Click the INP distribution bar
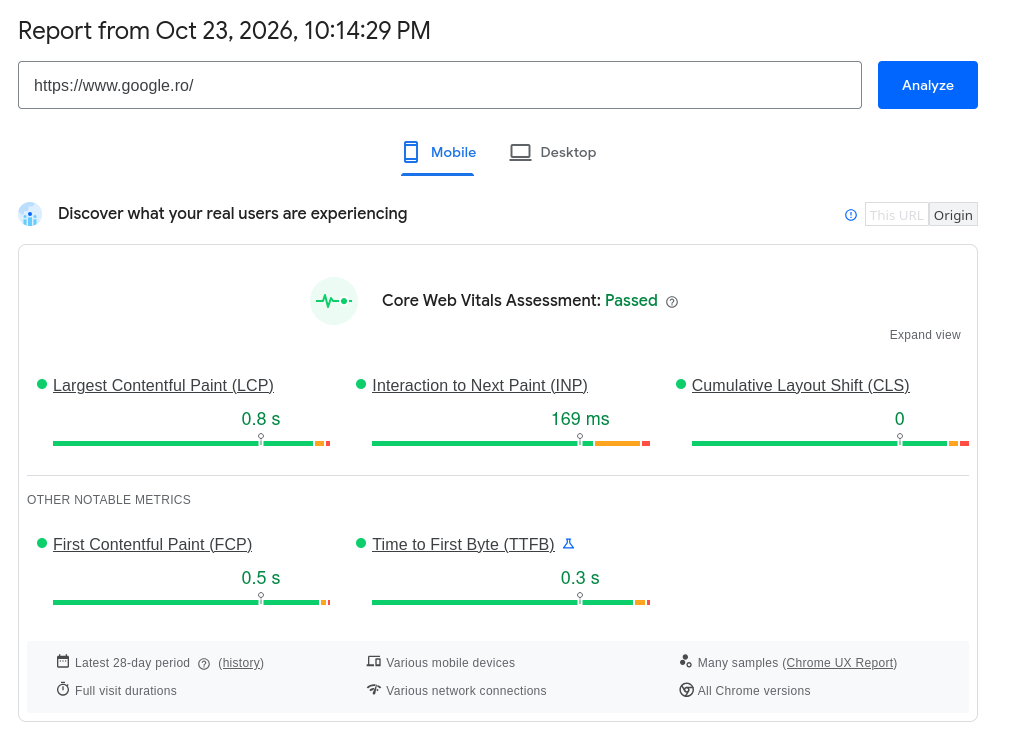 510,443
